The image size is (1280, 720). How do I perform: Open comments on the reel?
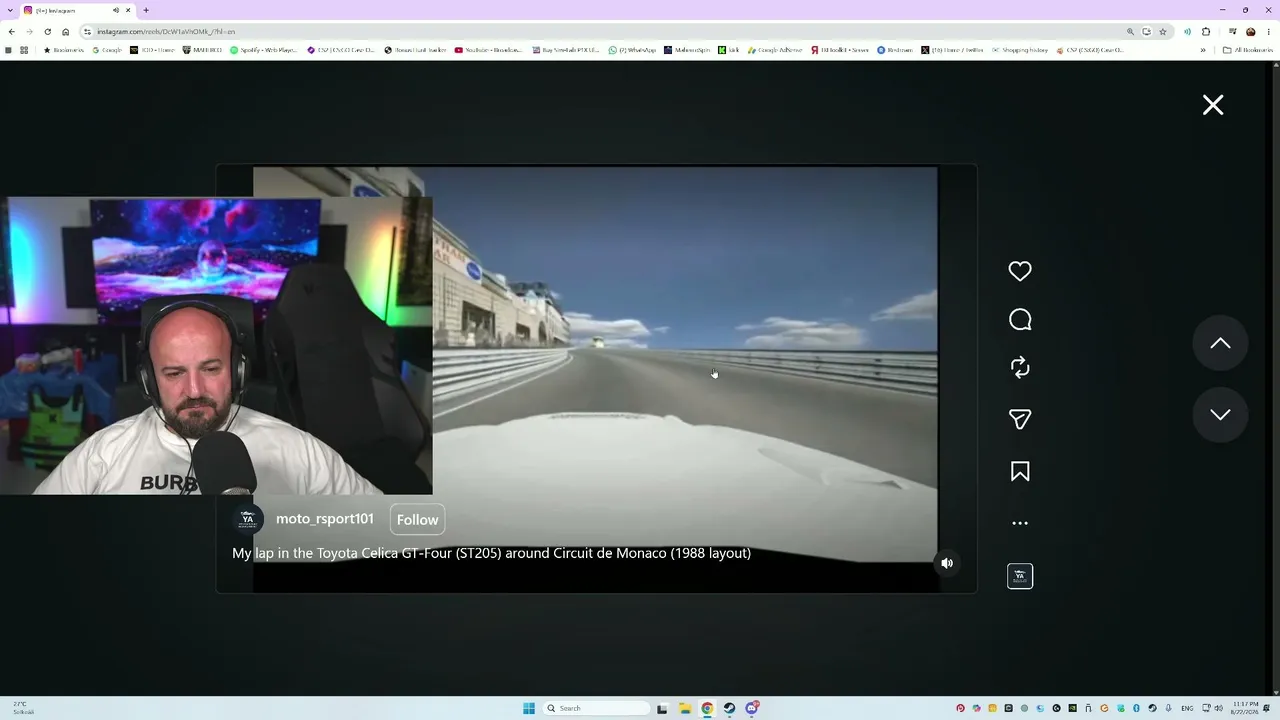pos(1020,320)
